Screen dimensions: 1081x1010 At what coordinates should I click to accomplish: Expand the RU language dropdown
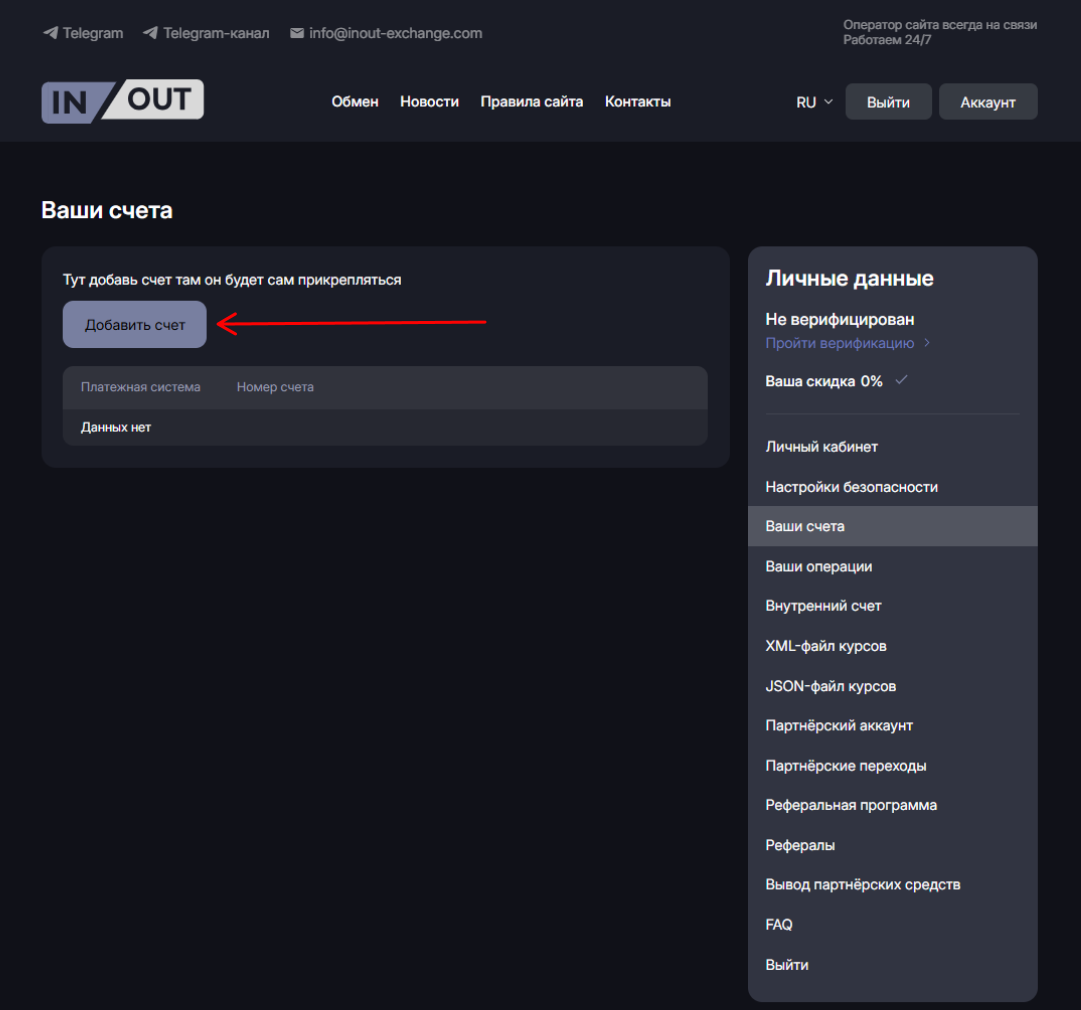pyautogui.click(x=814, y=102)
